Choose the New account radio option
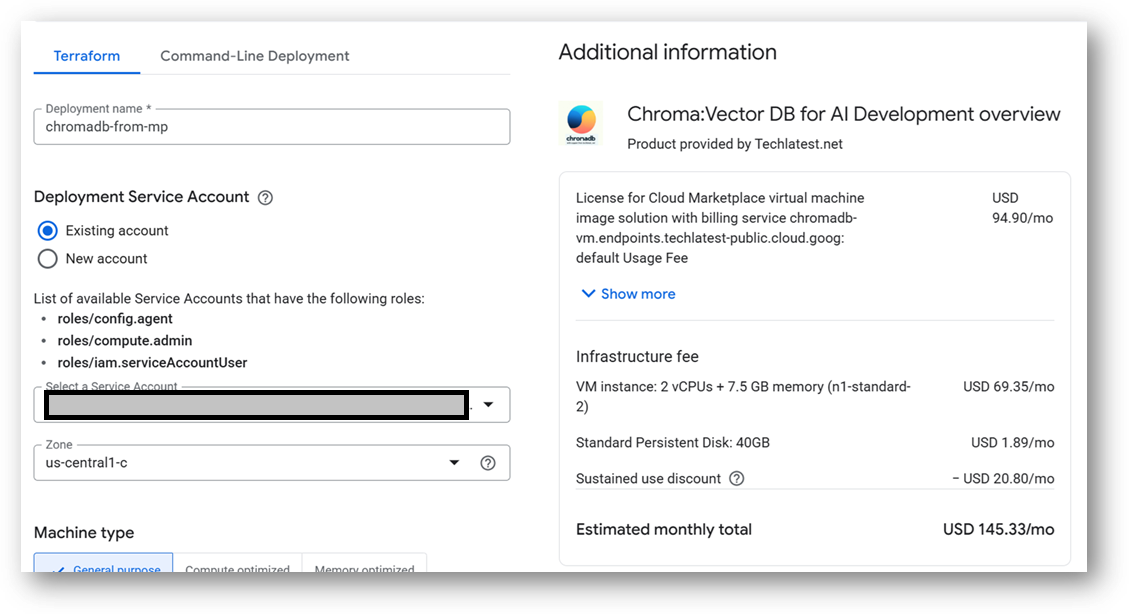This screenshot has height=614, width=1129. point(47,259)
